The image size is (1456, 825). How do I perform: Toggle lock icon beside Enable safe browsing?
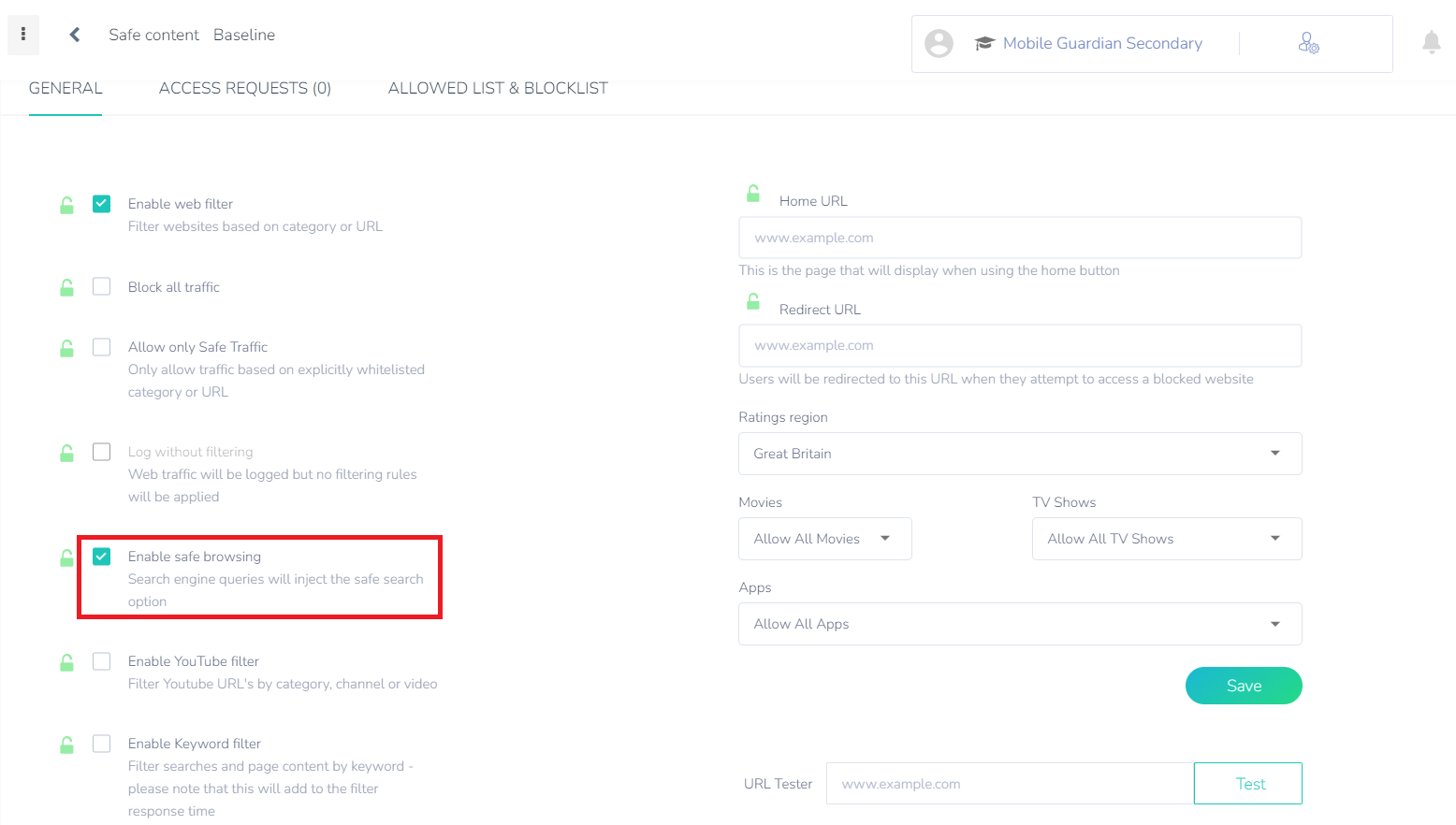[x=67, y=557]
